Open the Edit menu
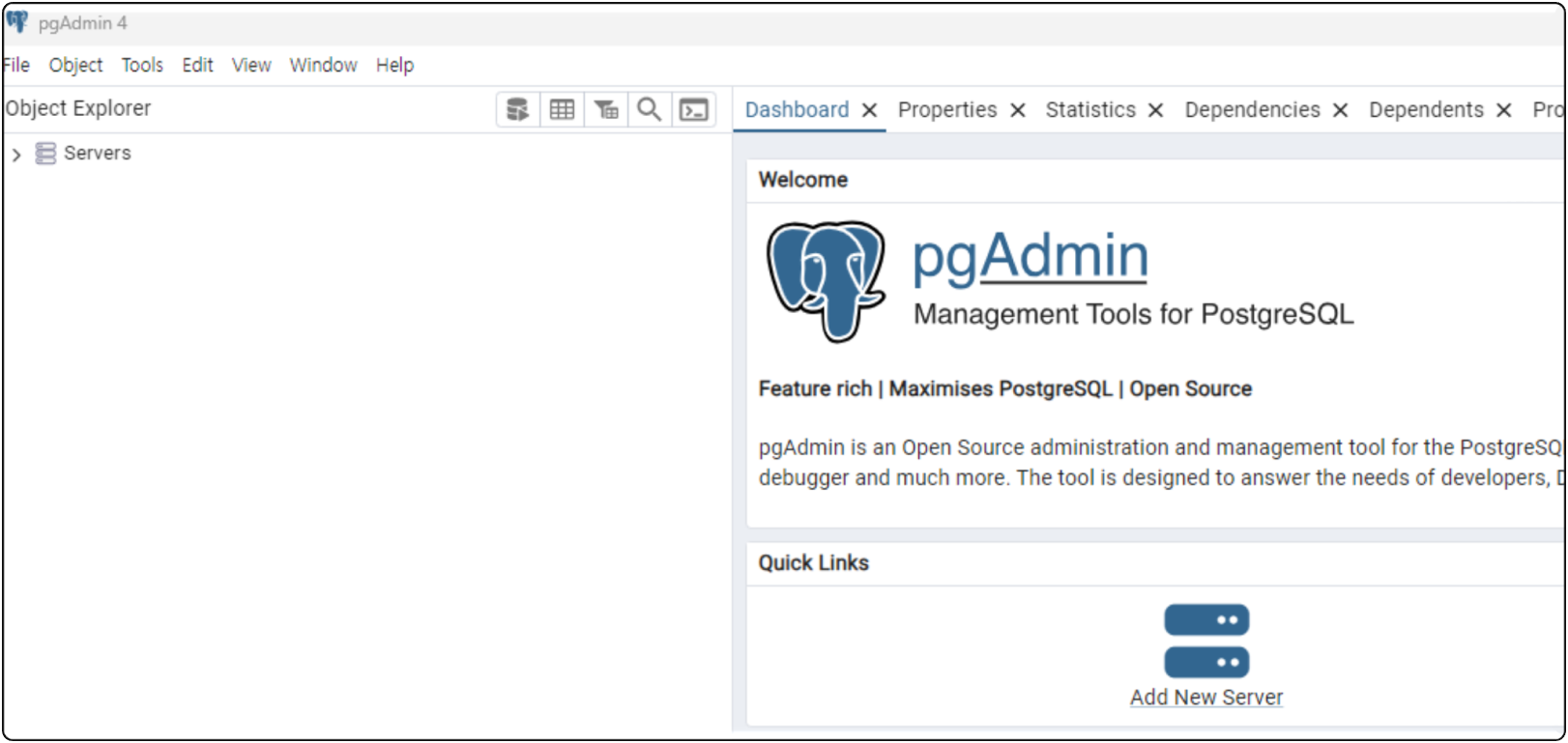Image resolution: width=1568 pixels, height=743 pixels. tap(197, 65)
